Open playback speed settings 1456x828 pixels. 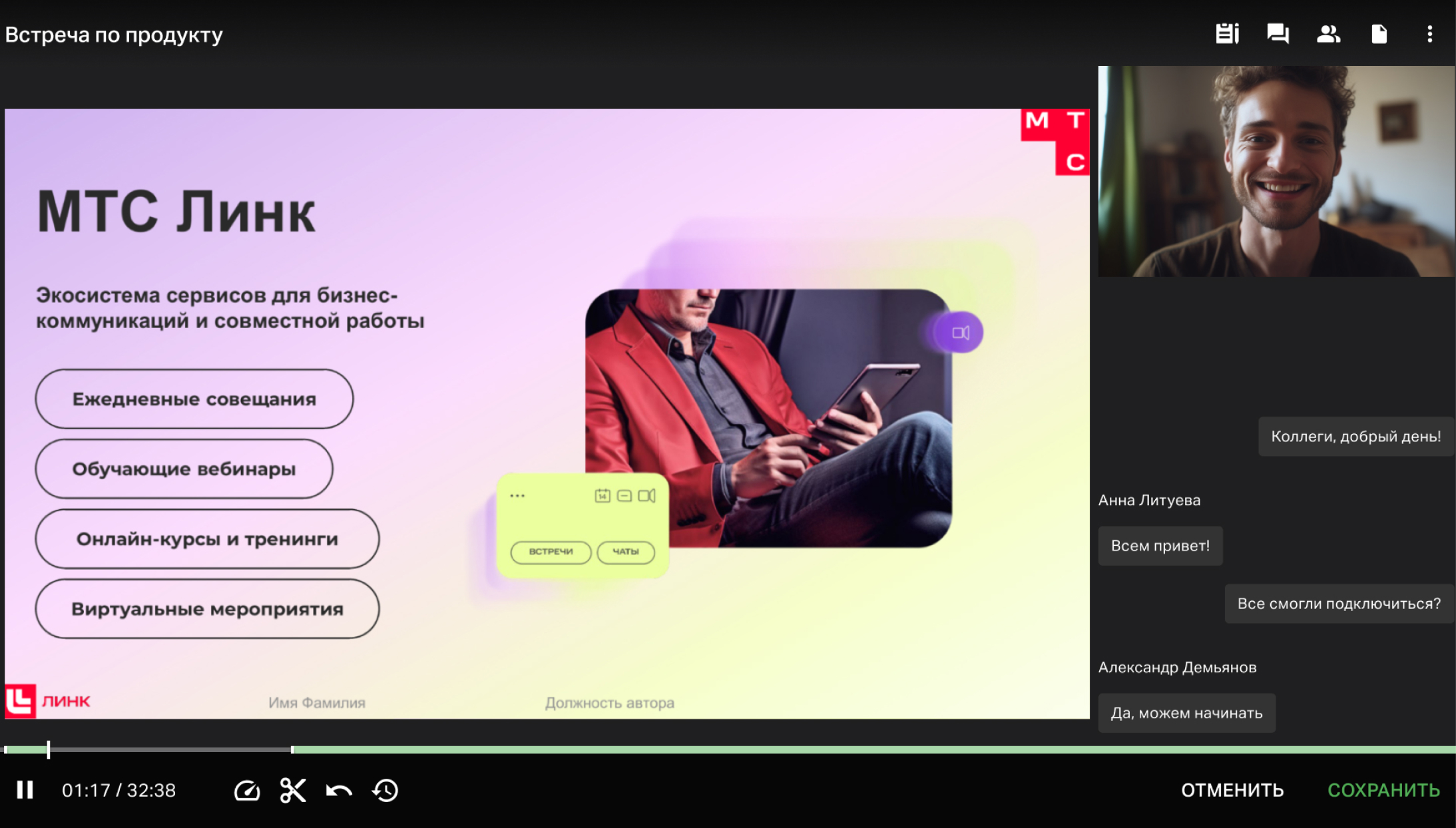[x=247, y=791]
